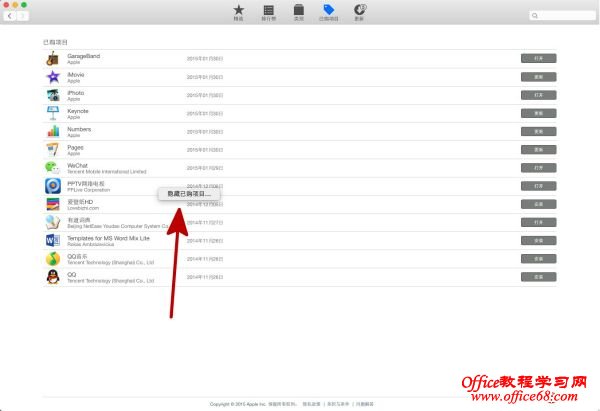The width and height of the screenshot is (600, 411).
Task: Click the button in the Pages row
Action: click(x=538, y=150)
